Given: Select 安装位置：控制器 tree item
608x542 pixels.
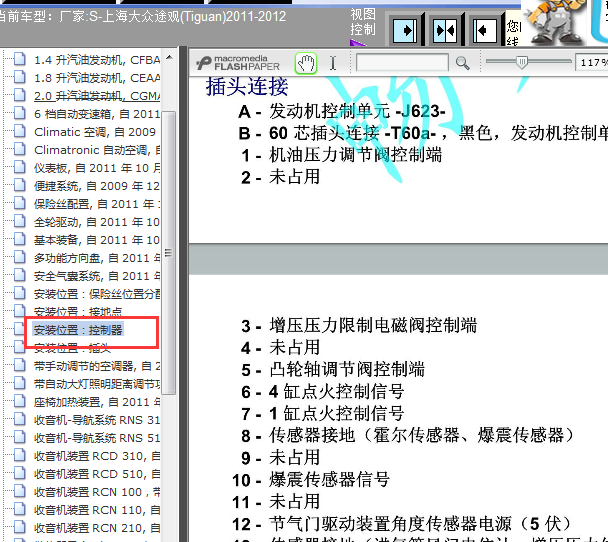Looking at the screenshot, I should click(78, 330).
